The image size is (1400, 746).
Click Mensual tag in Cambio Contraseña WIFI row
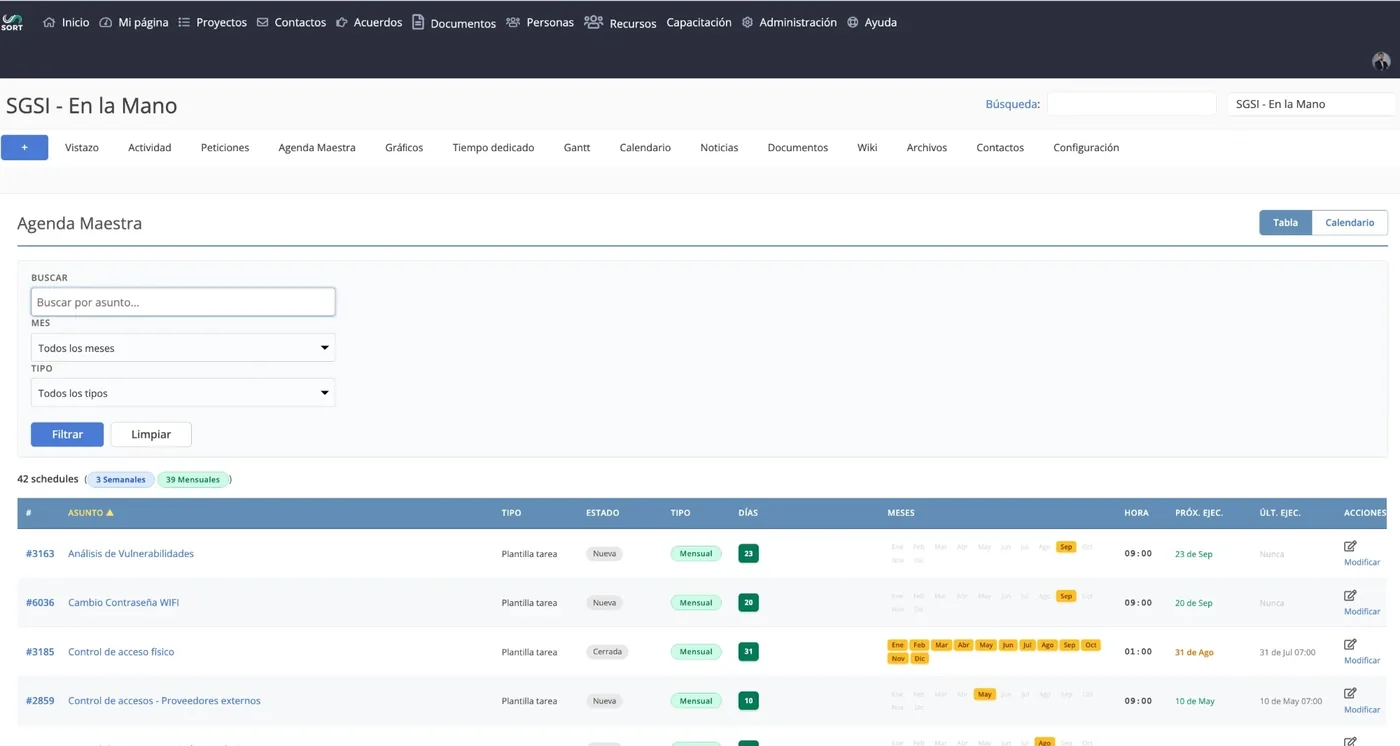696,602
